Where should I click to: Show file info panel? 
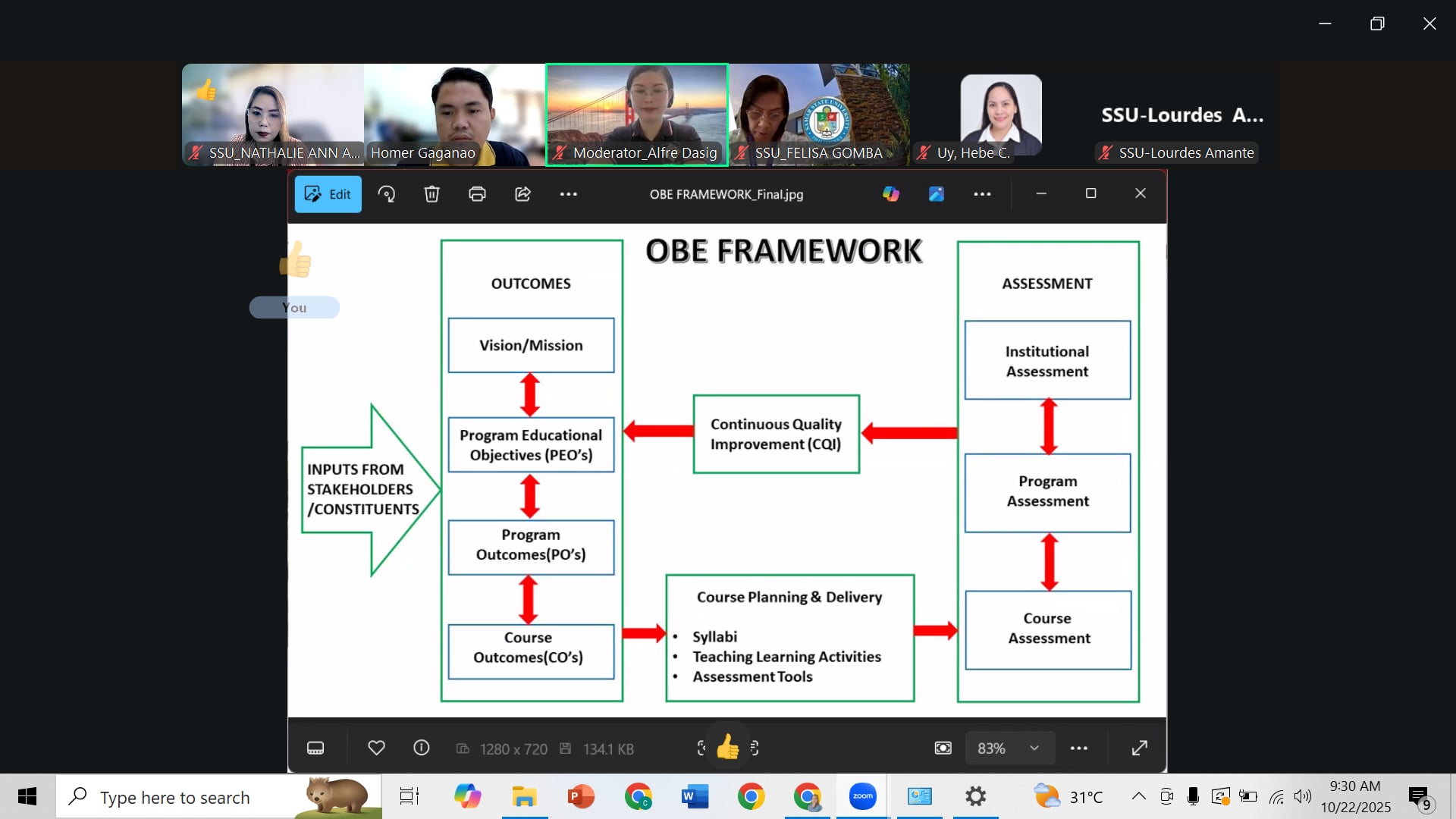click(422, 748)
